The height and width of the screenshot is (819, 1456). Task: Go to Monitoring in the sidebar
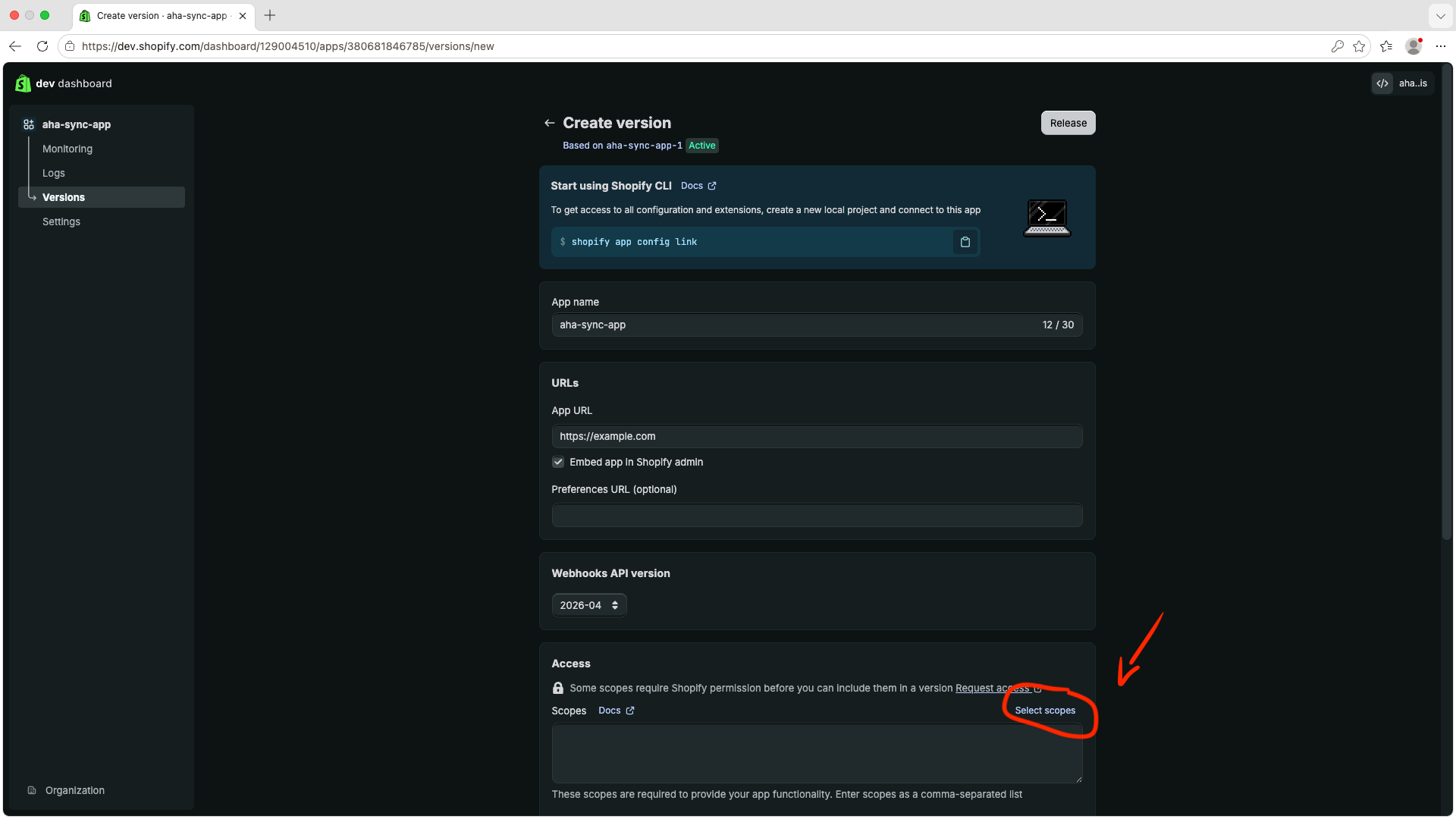67,149
